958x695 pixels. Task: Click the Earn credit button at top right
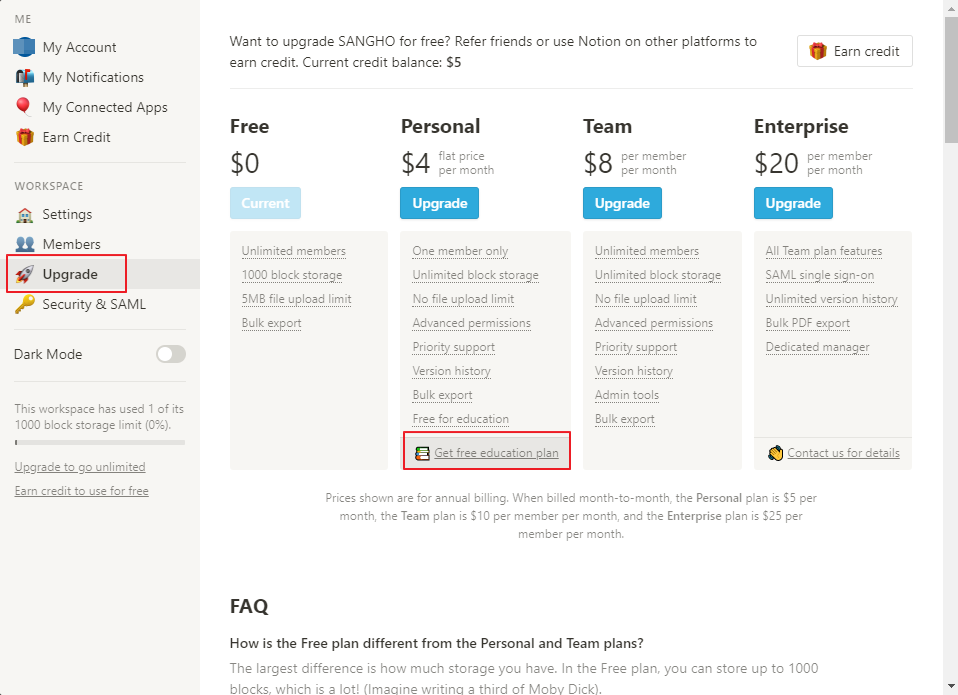point(855,51)
